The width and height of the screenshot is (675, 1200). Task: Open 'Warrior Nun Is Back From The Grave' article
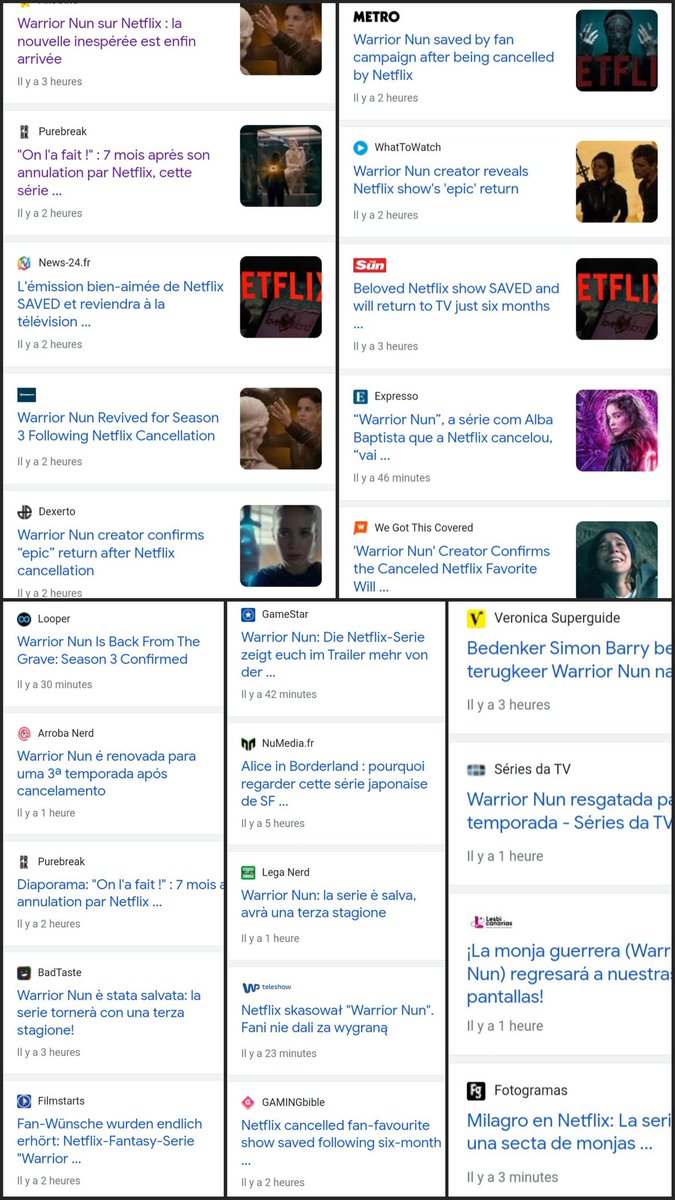coord(108,650)
